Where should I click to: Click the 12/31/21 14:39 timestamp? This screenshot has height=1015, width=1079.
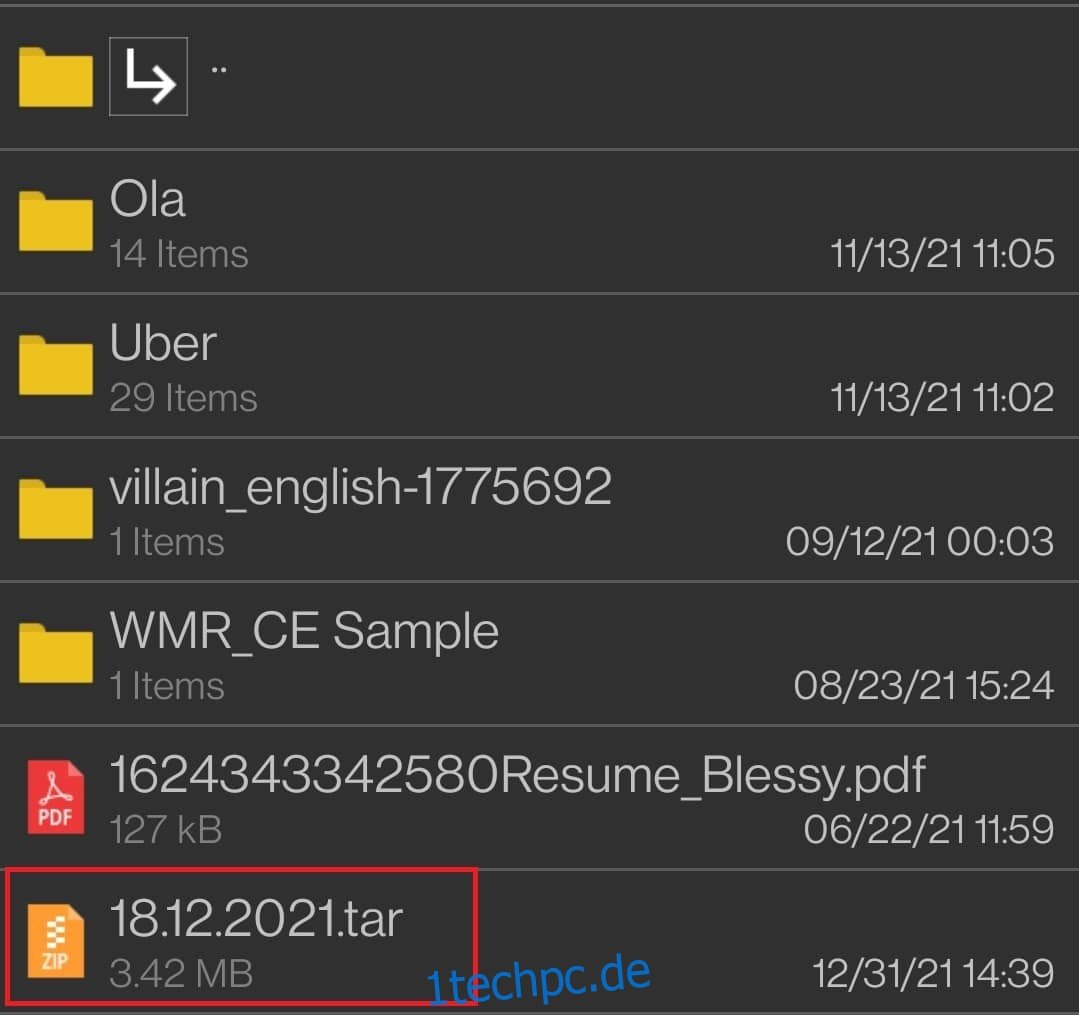[933, 973]
